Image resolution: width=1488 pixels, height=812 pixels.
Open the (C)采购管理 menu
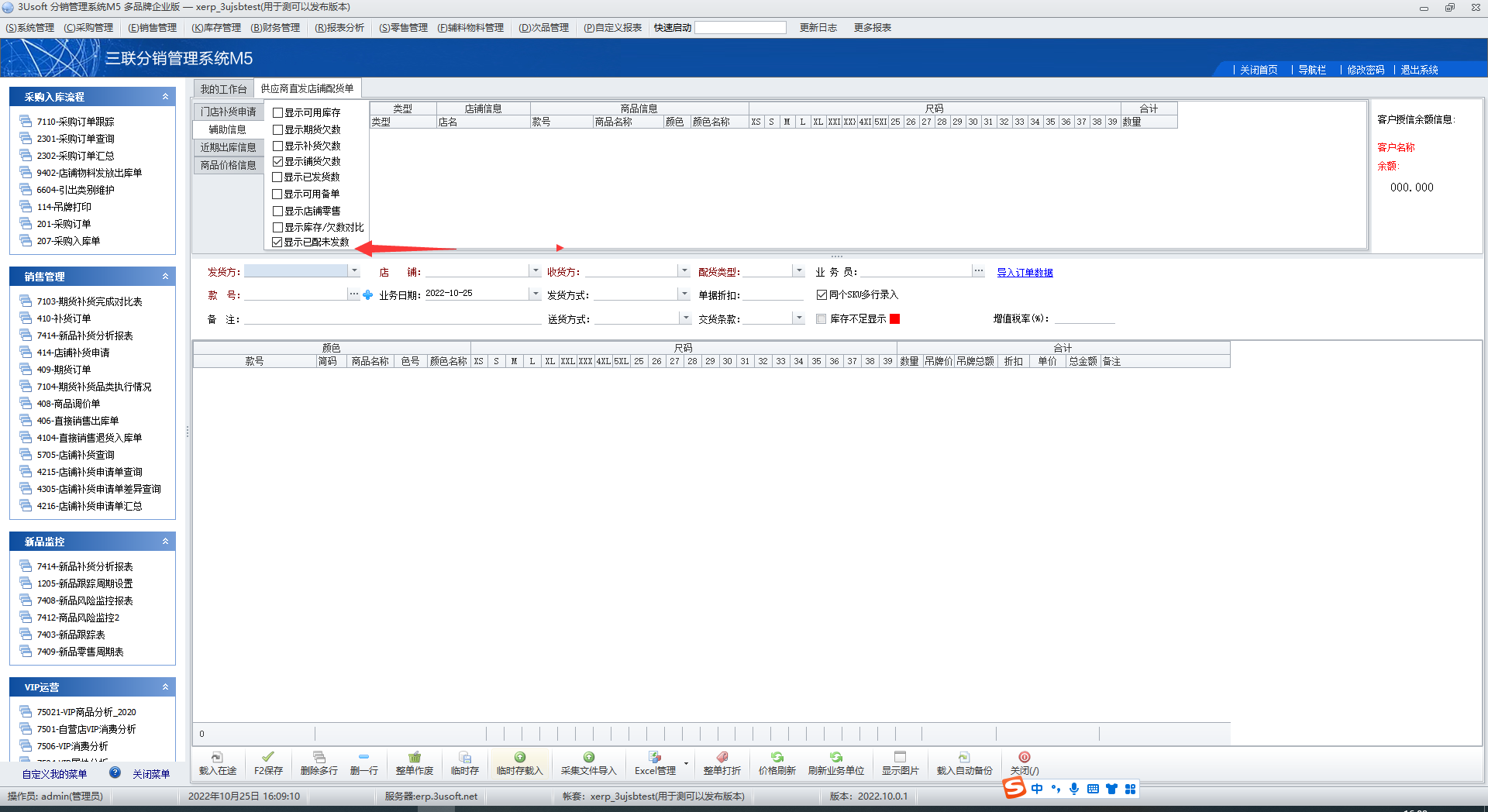88,28
